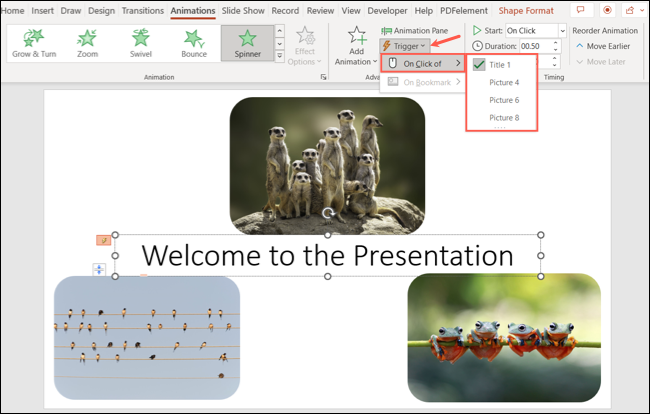Image resolution: width=650 pixels, height=414 pixels.
Task: Switch to the Developer ribbon tab
Action: click(x=387, y=11)
